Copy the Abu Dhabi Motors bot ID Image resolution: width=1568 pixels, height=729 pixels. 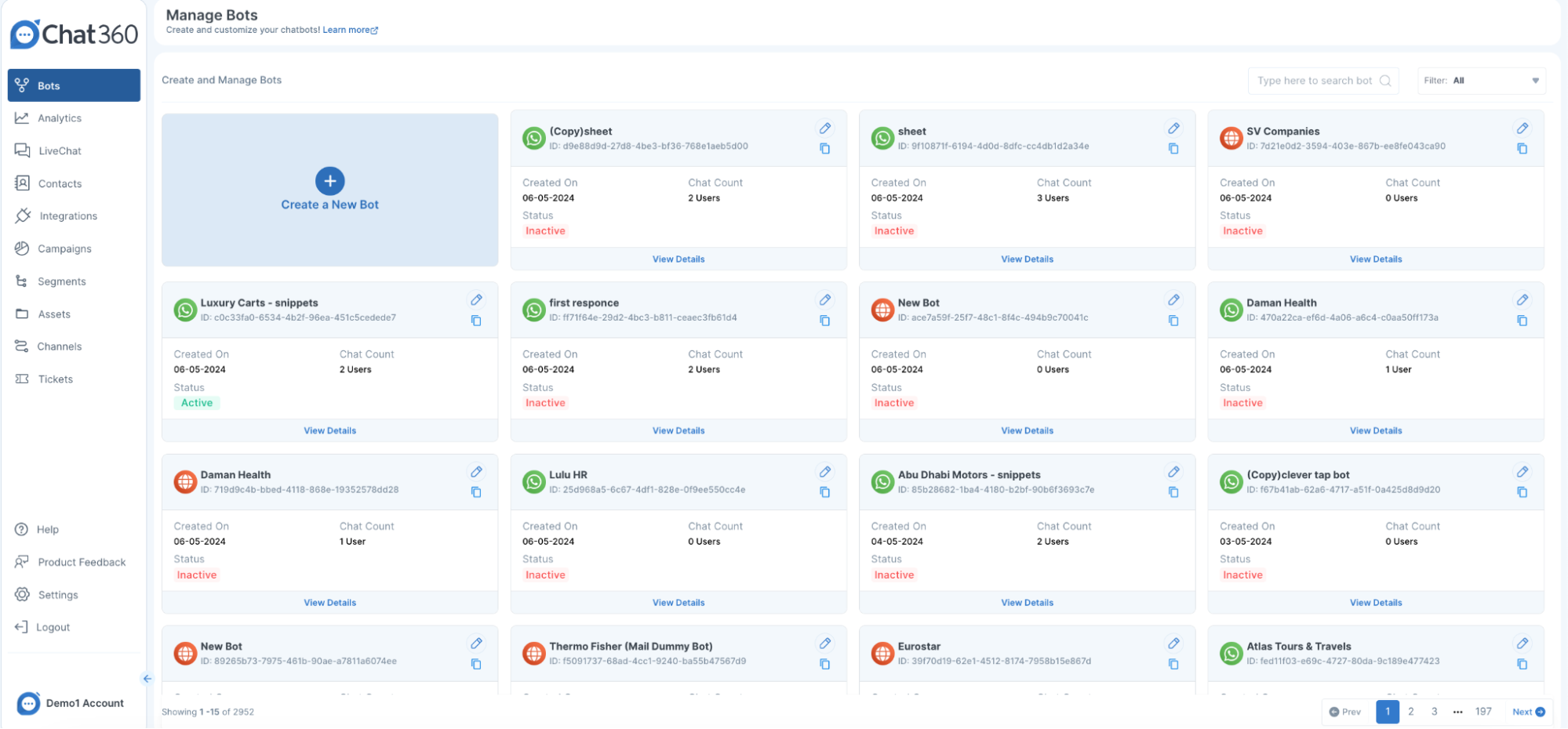[x=1173, y=492]
